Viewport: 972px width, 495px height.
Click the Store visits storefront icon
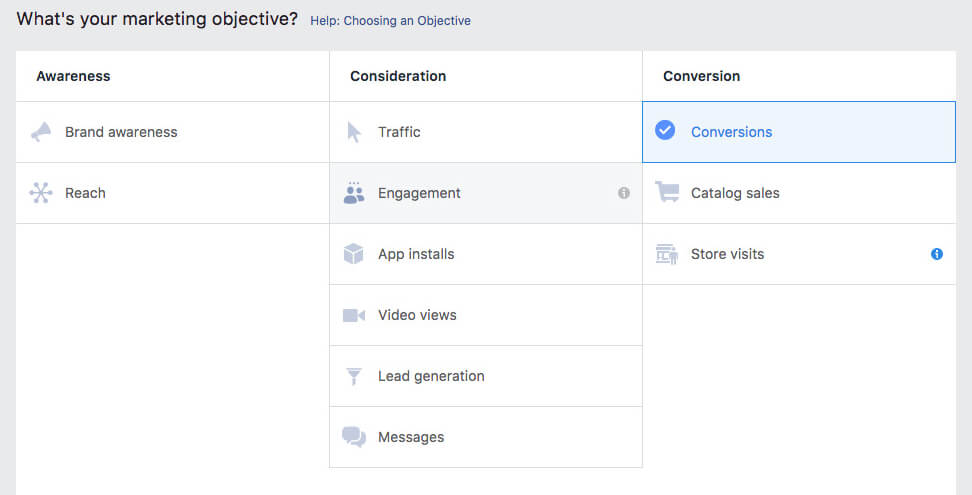click(x=667, y=254)
